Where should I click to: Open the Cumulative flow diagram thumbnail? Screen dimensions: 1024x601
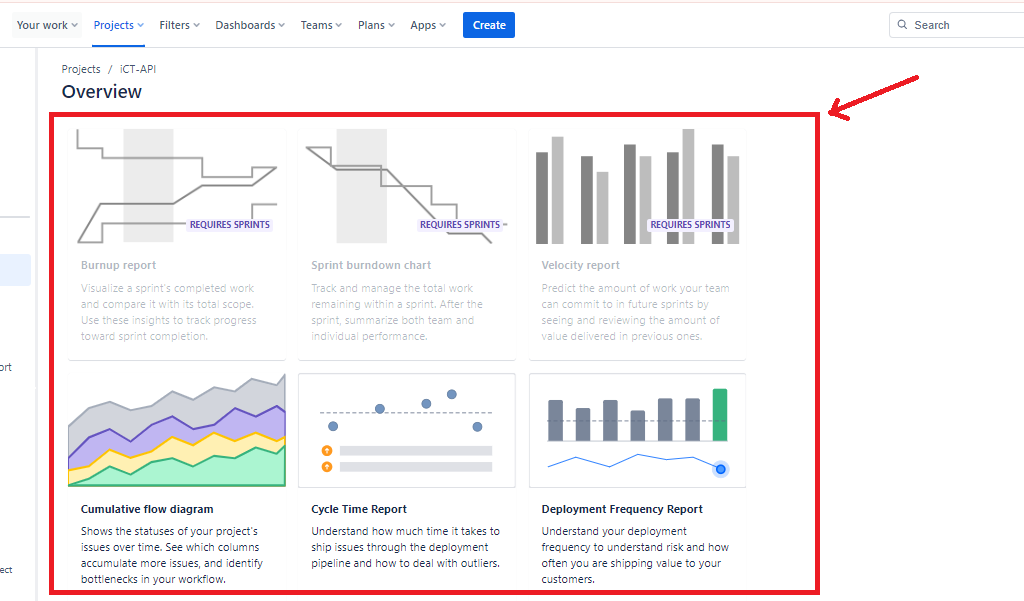176,430
